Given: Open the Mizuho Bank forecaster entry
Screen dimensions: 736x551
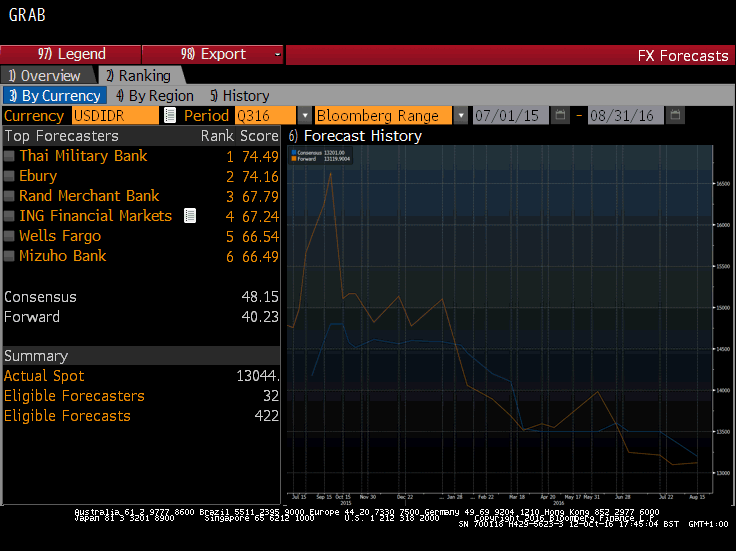Looking at the screenshot, I should pos(63,256).
